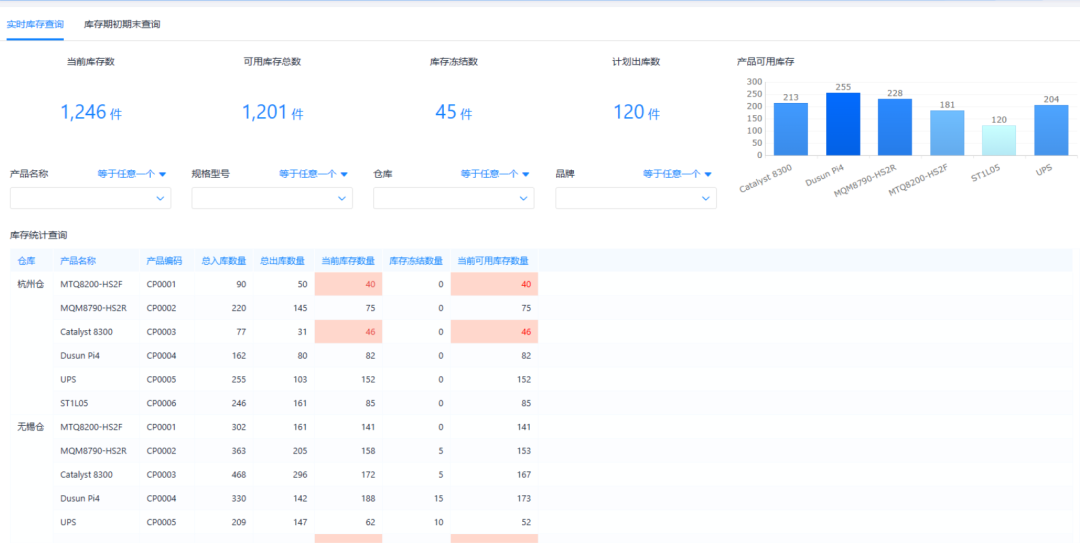
Task: Change 产品名称 condition 等于任意一个
Action: 131,174
